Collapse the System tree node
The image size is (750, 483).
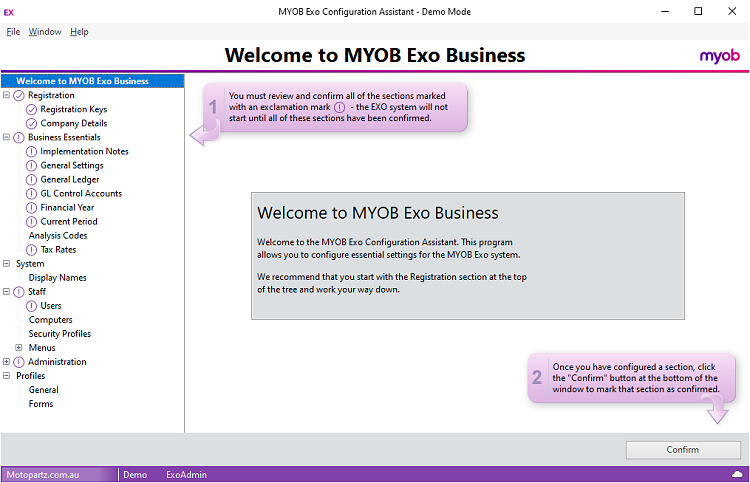point(6,263)
